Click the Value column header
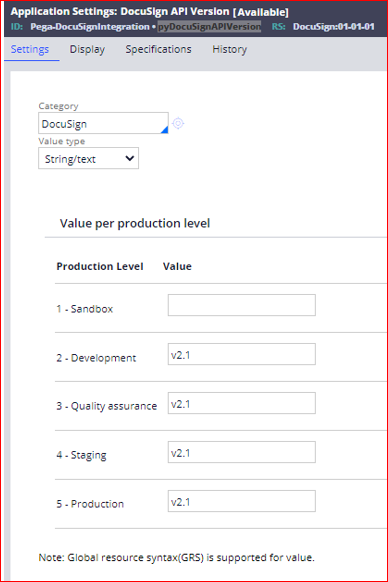The height and width of the screenshot is (582, 388). [x=177, y=267]
